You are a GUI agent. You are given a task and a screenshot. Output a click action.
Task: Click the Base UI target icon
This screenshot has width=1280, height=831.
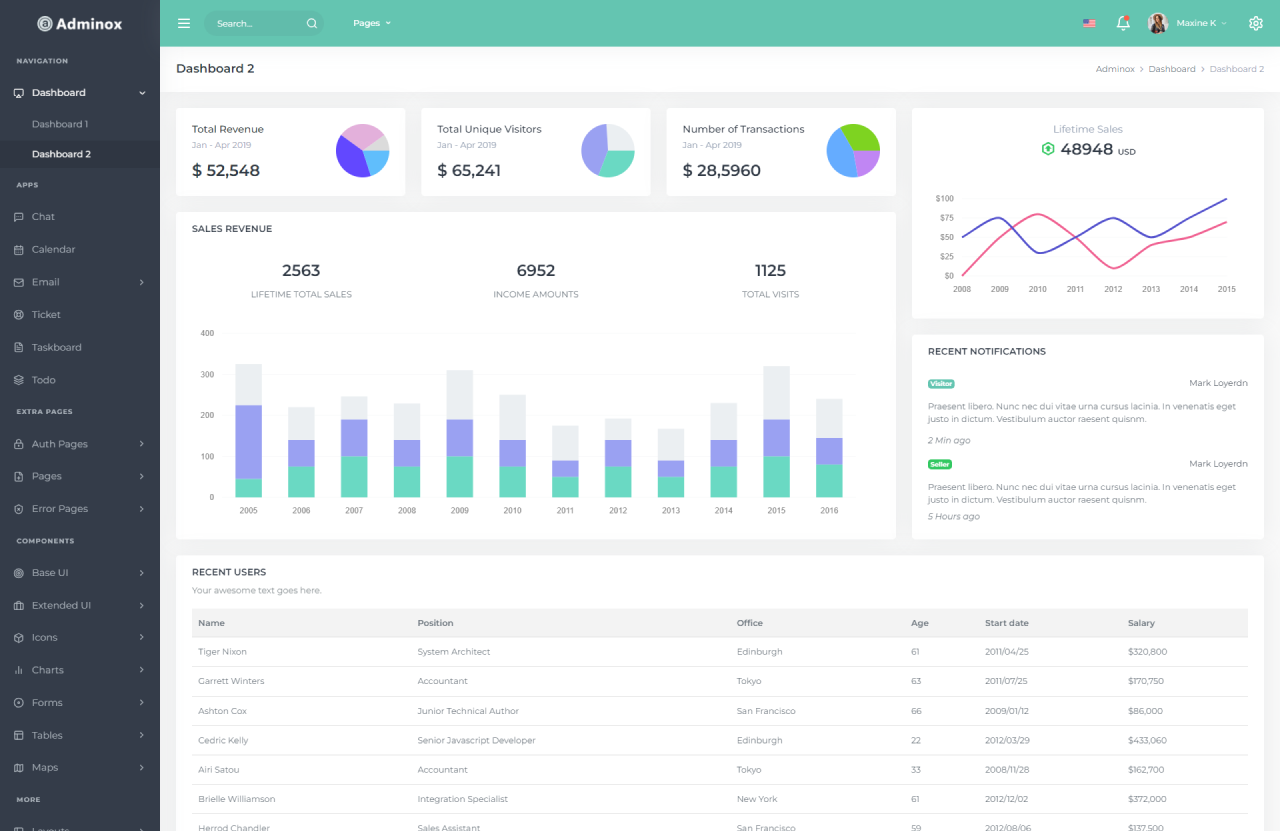tap(19, 573)
